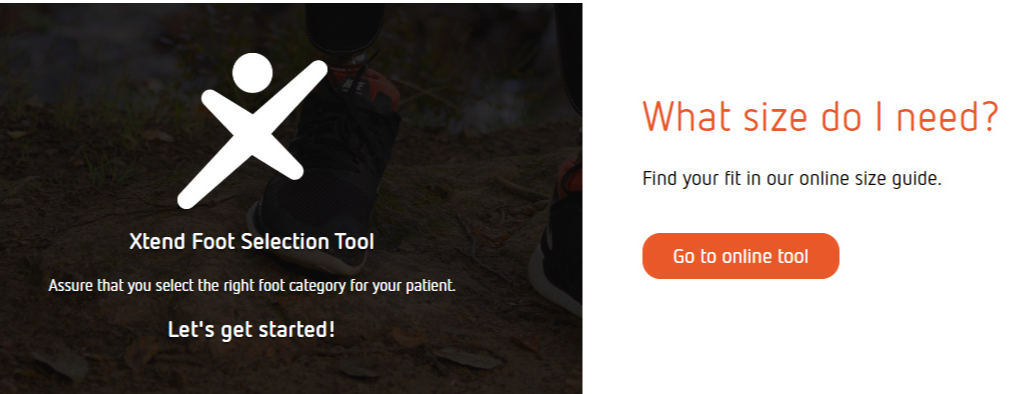Click the word started! below the subtitle
The width and height of the screenshot is (1035, 394).
(301, 329)
